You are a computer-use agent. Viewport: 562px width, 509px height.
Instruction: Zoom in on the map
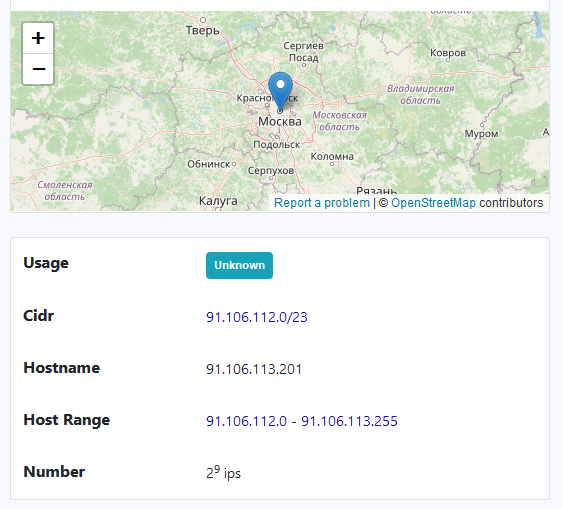[38, 38]
